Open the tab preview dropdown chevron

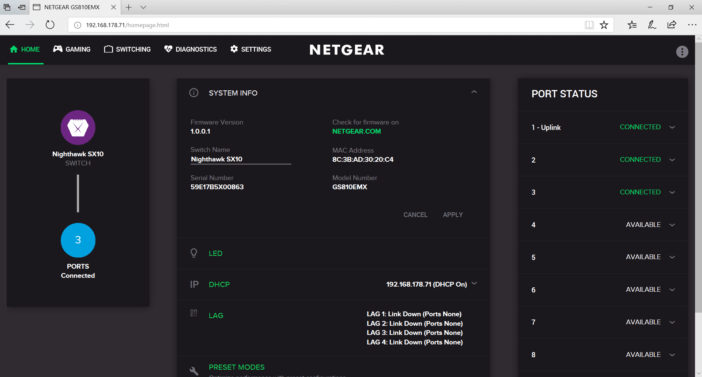point(143,7)
